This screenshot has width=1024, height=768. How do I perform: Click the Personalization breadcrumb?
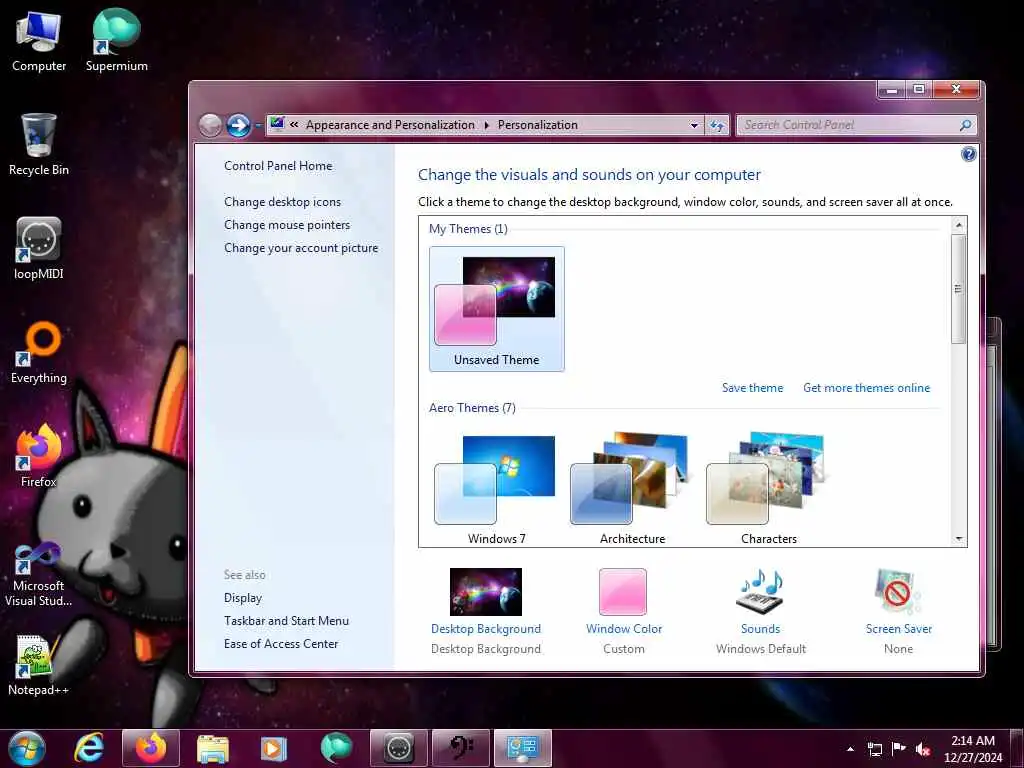[537, 125]
